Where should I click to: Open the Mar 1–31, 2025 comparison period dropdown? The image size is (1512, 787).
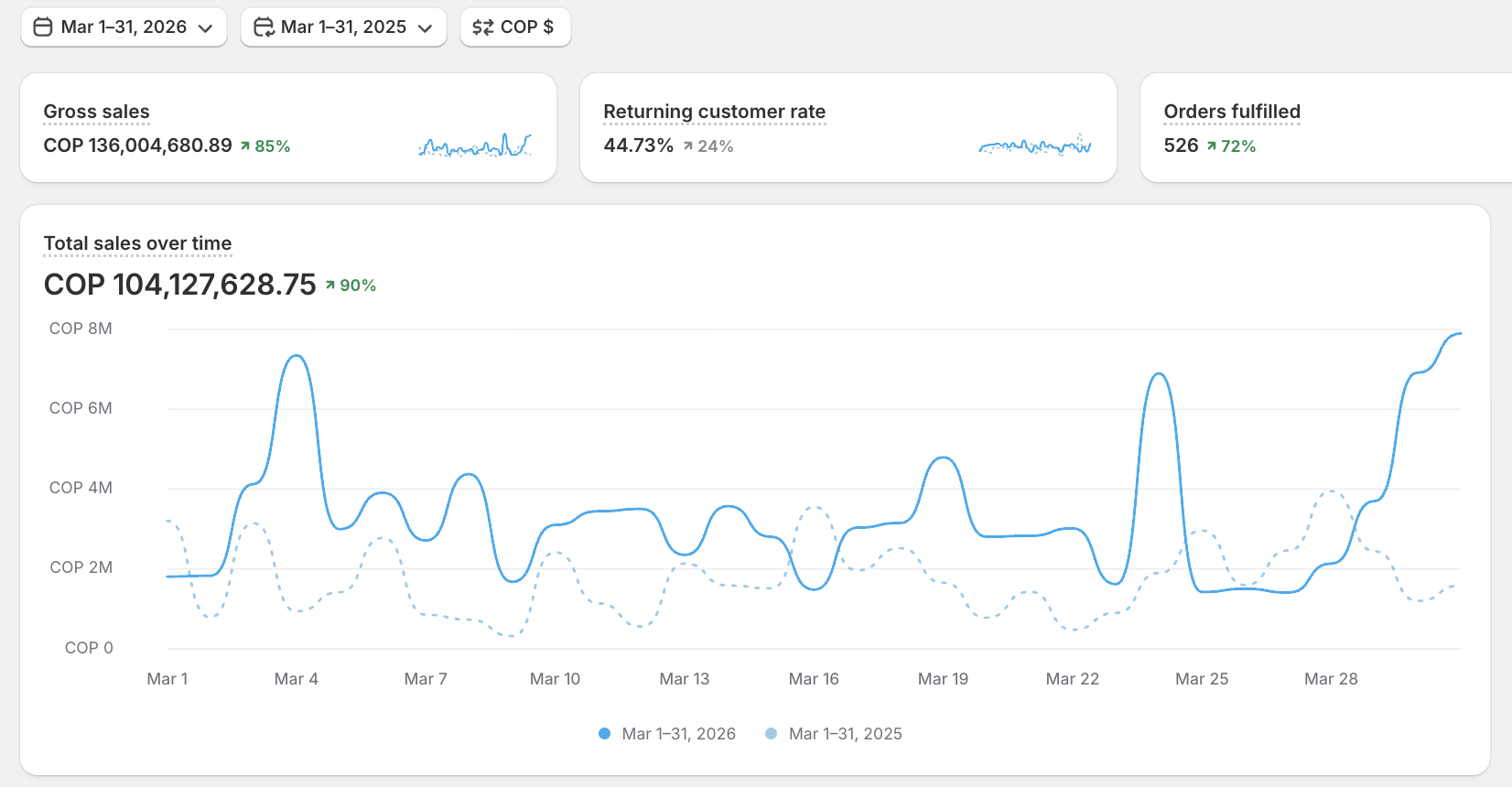(343, 27)
